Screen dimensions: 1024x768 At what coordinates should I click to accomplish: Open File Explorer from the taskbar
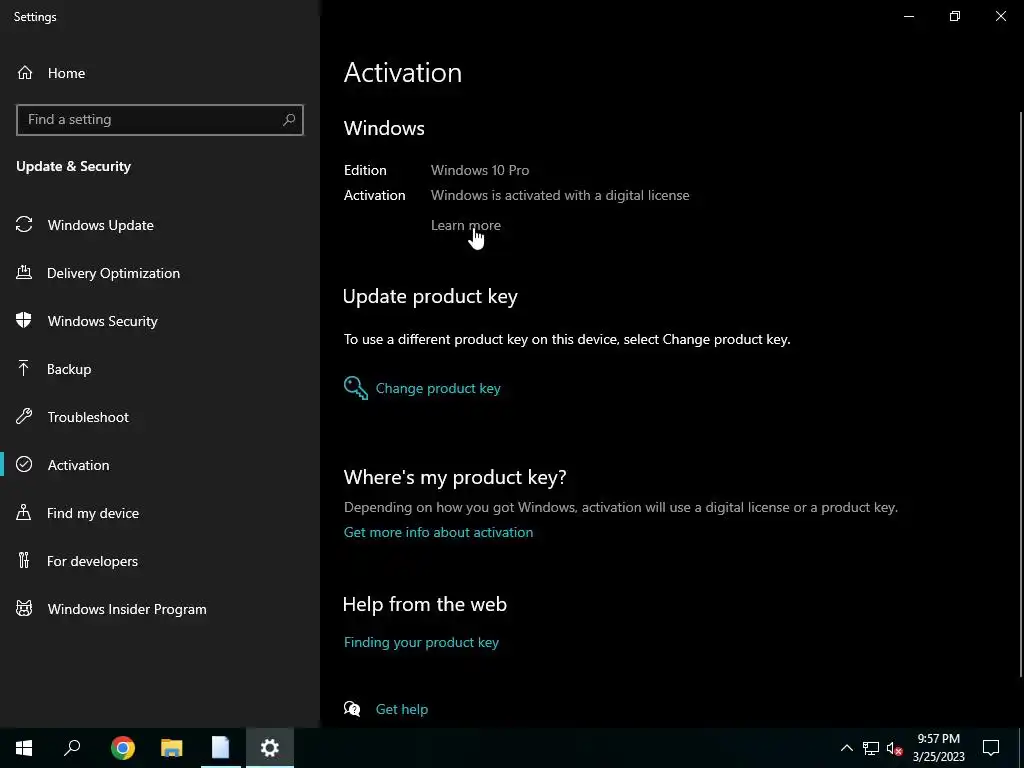click(x=172, y=748)
